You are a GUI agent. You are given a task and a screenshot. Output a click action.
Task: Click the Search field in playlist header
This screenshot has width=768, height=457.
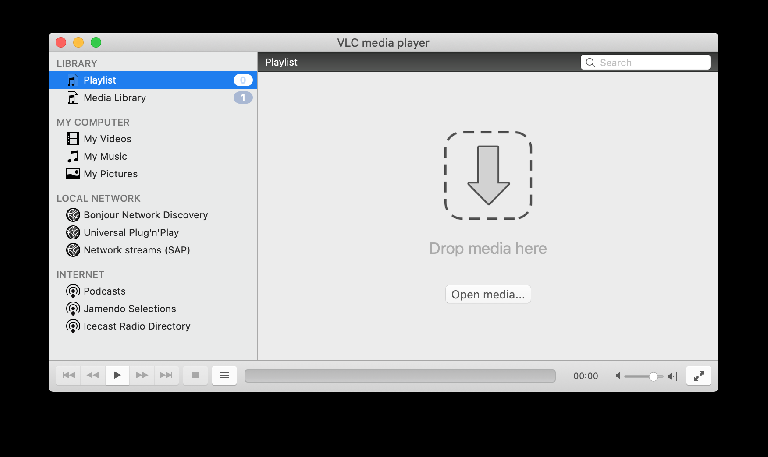646,62
